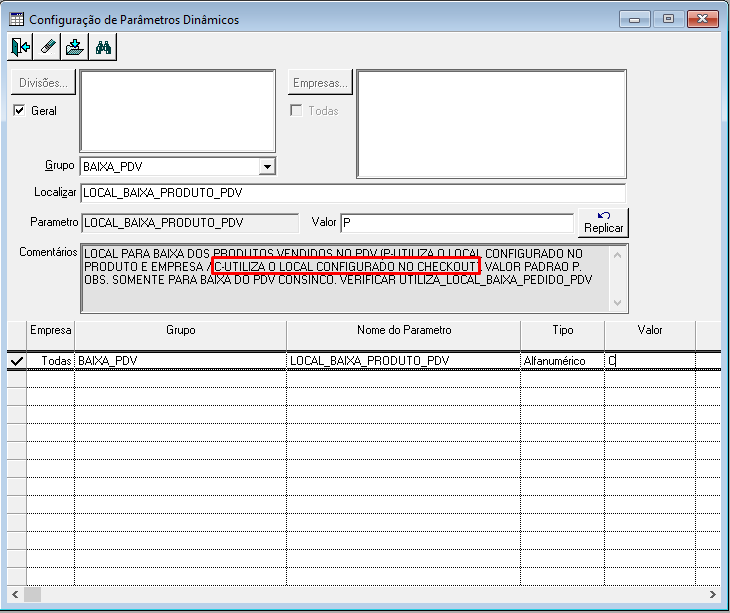This screenshot has height=613, width=730.
Task: Click comments scrollbar up arrow
Action: (617, 255)
